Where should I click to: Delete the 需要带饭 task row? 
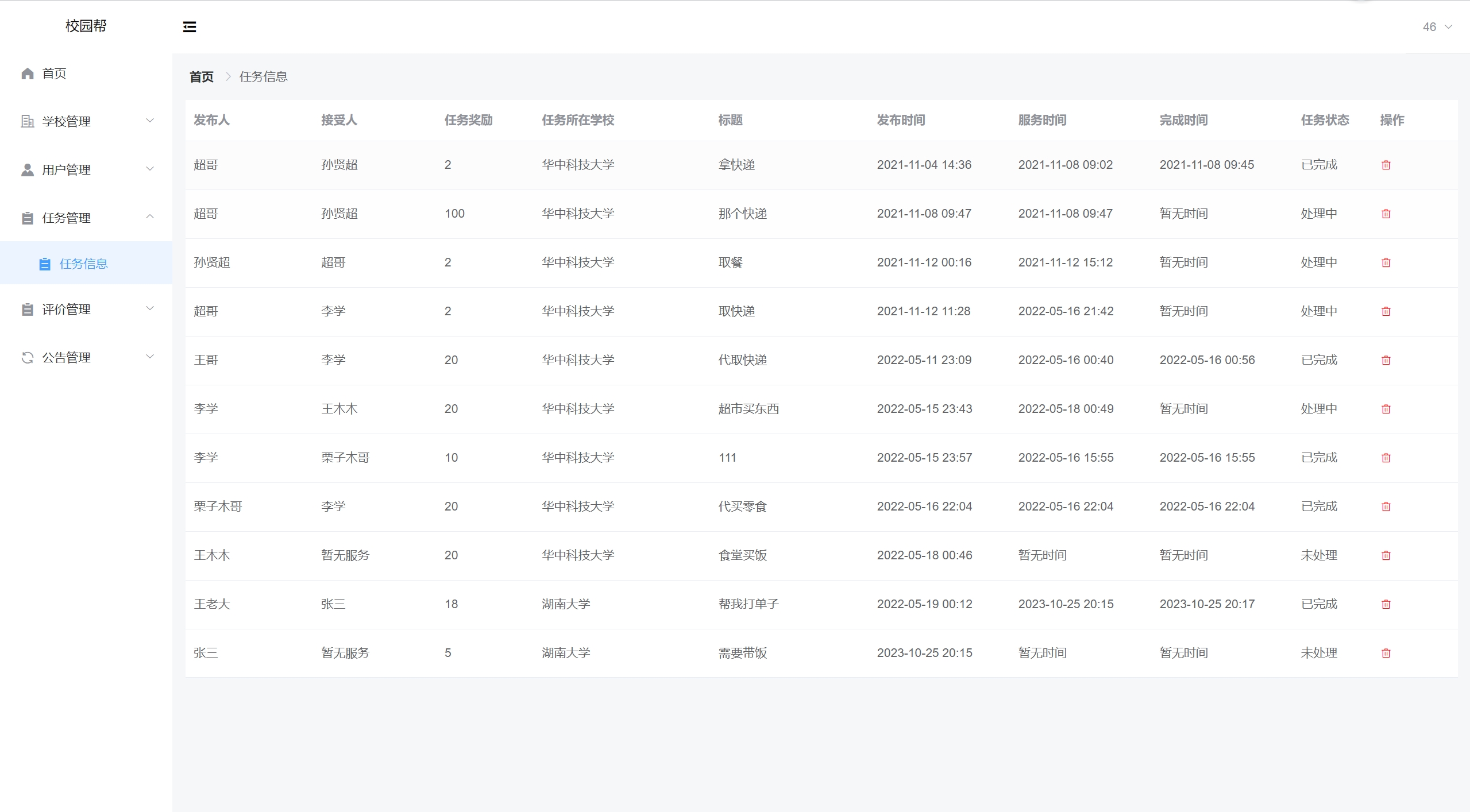click(x=1386, y=654)
